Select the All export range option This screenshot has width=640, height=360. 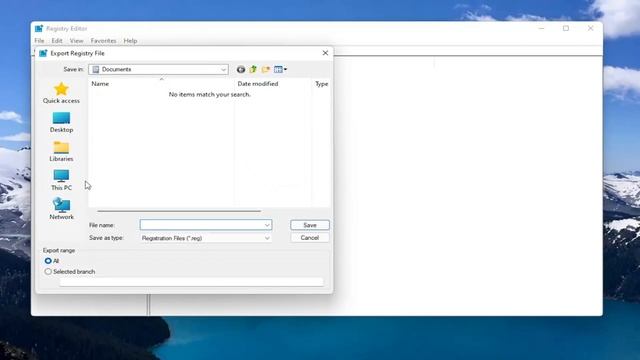[x=48, y=261]
